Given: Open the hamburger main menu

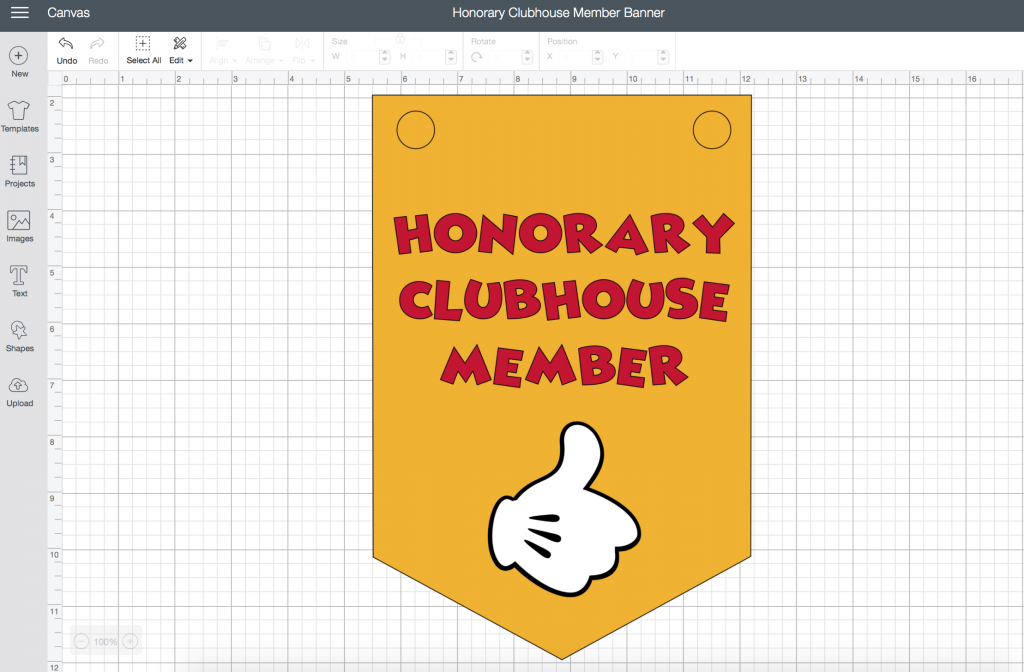Looking at the screenshot, I should coord(20,12).
